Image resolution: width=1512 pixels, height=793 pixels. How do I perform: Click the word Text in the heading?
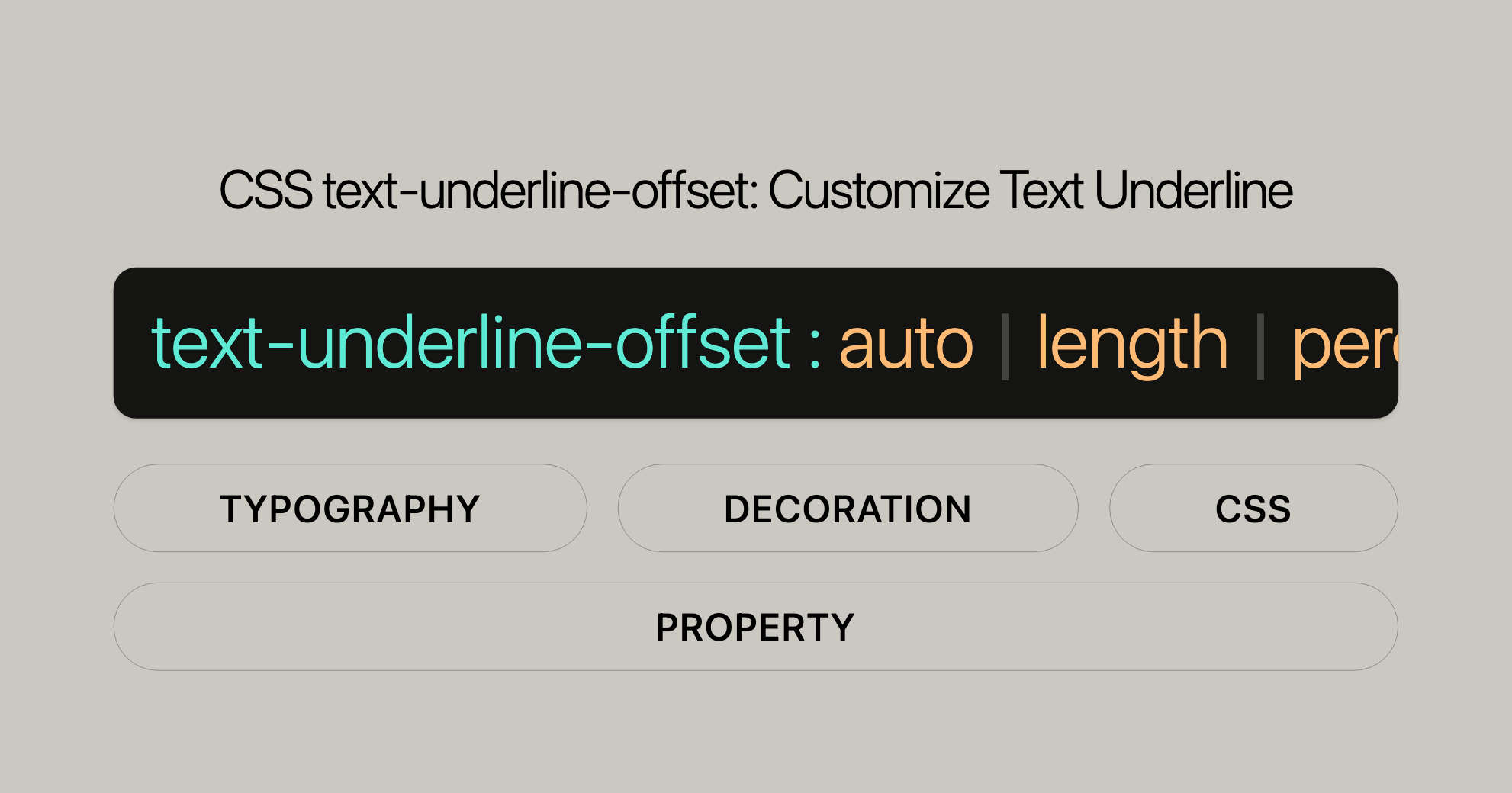[x=1041, y=190]
